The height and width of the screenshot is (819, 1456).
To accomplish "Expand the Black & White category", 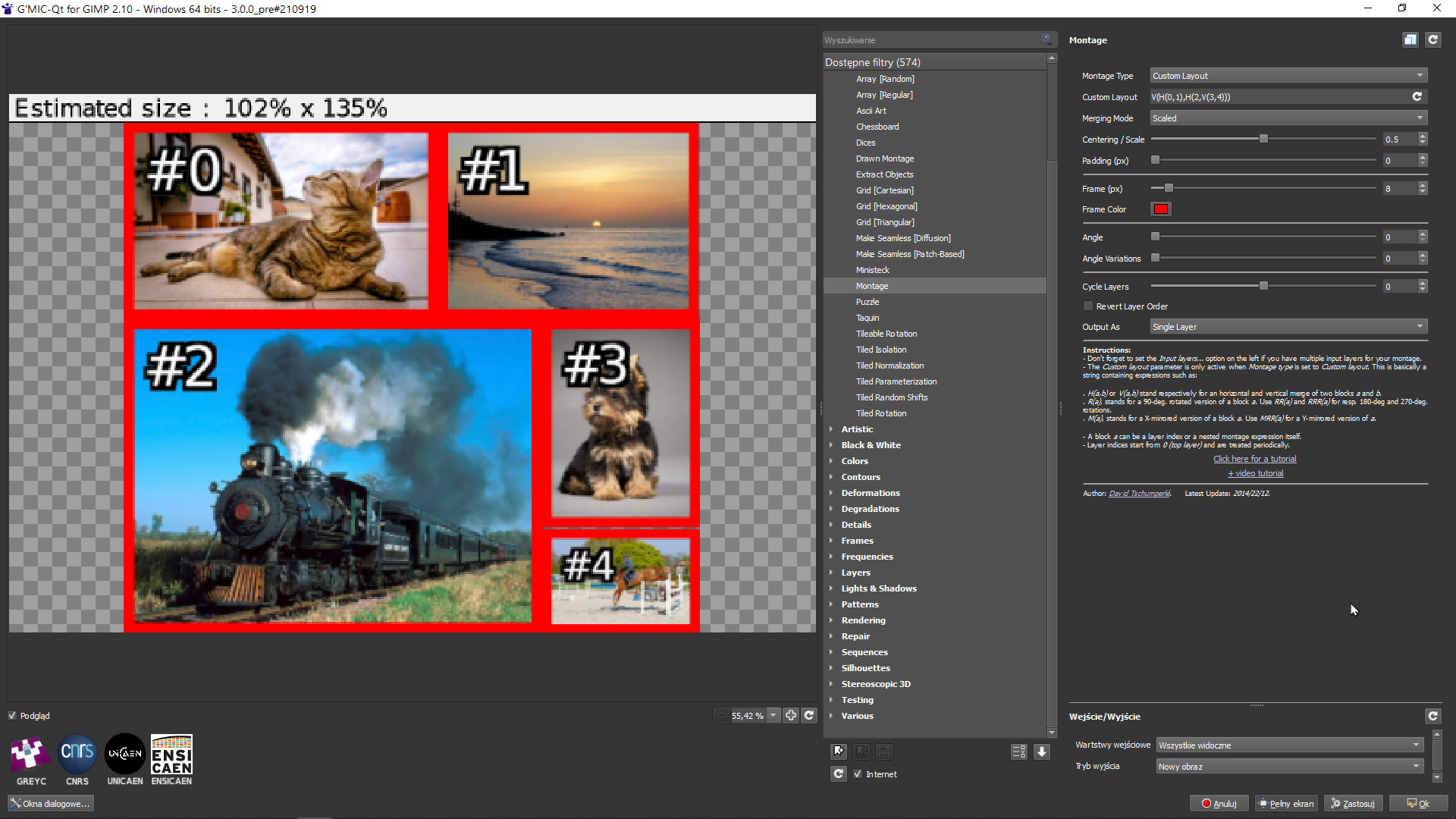I will tap(831, 445).
